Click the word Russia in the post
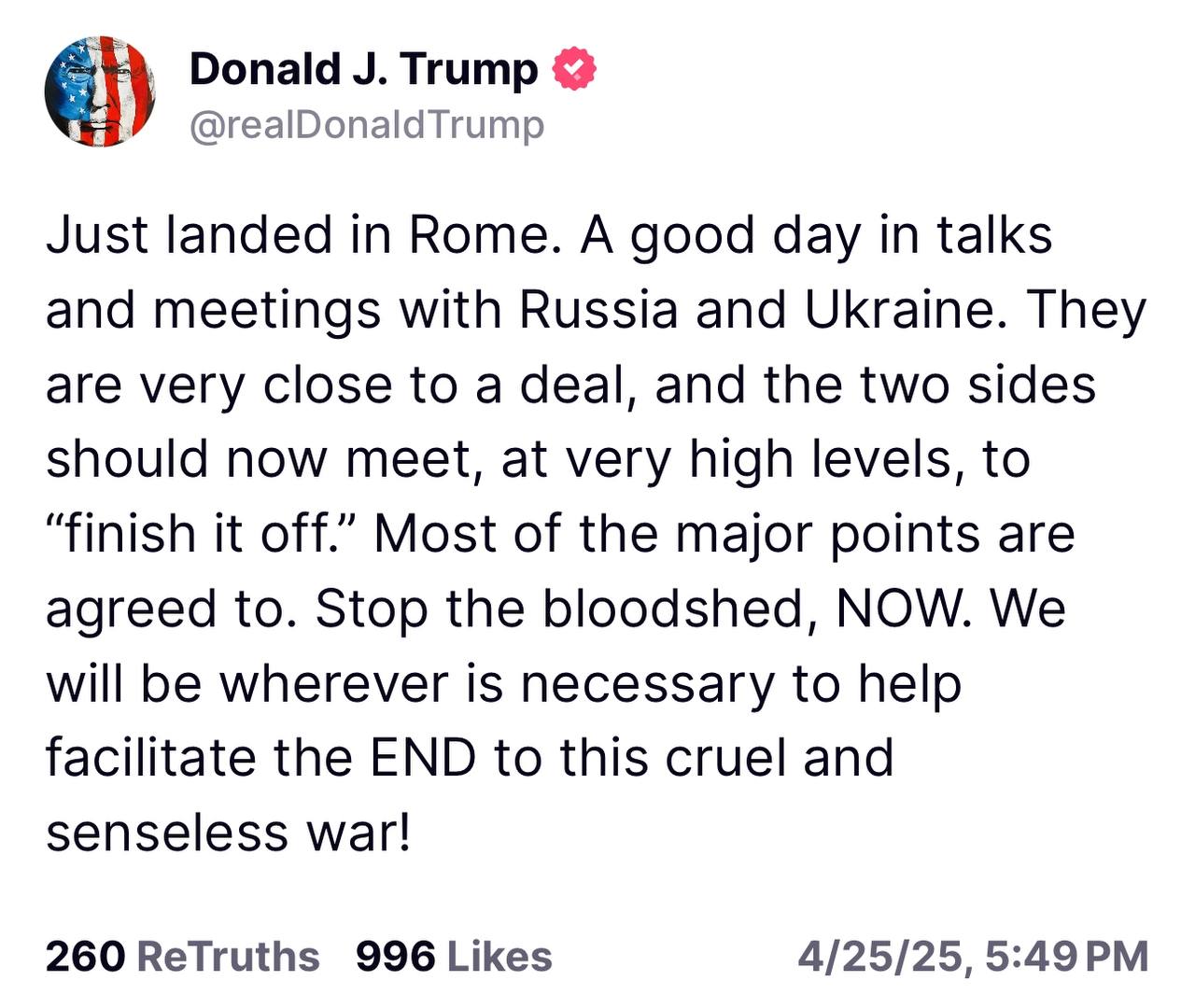This screenshot has height=1008, width=1195. (x=598, y=310)
